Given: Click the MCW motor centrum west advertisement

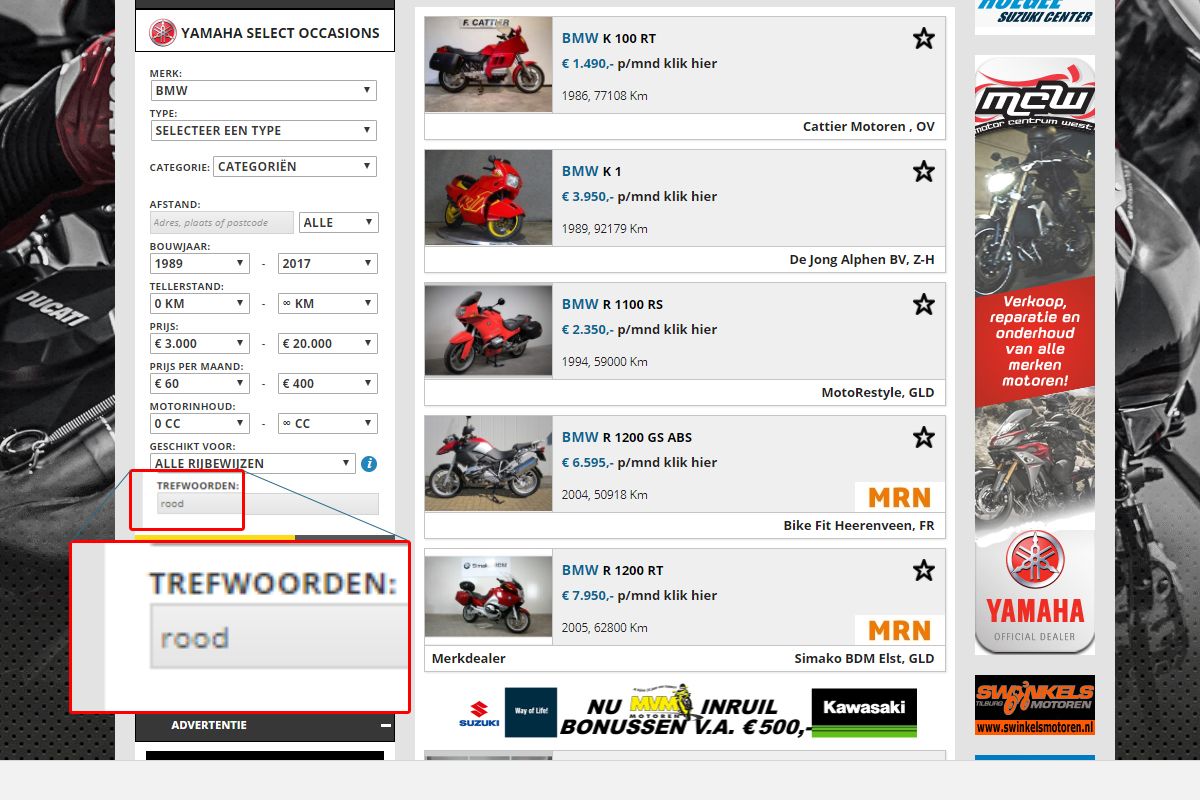Looking at the screenshot, I should (1035, 355).
